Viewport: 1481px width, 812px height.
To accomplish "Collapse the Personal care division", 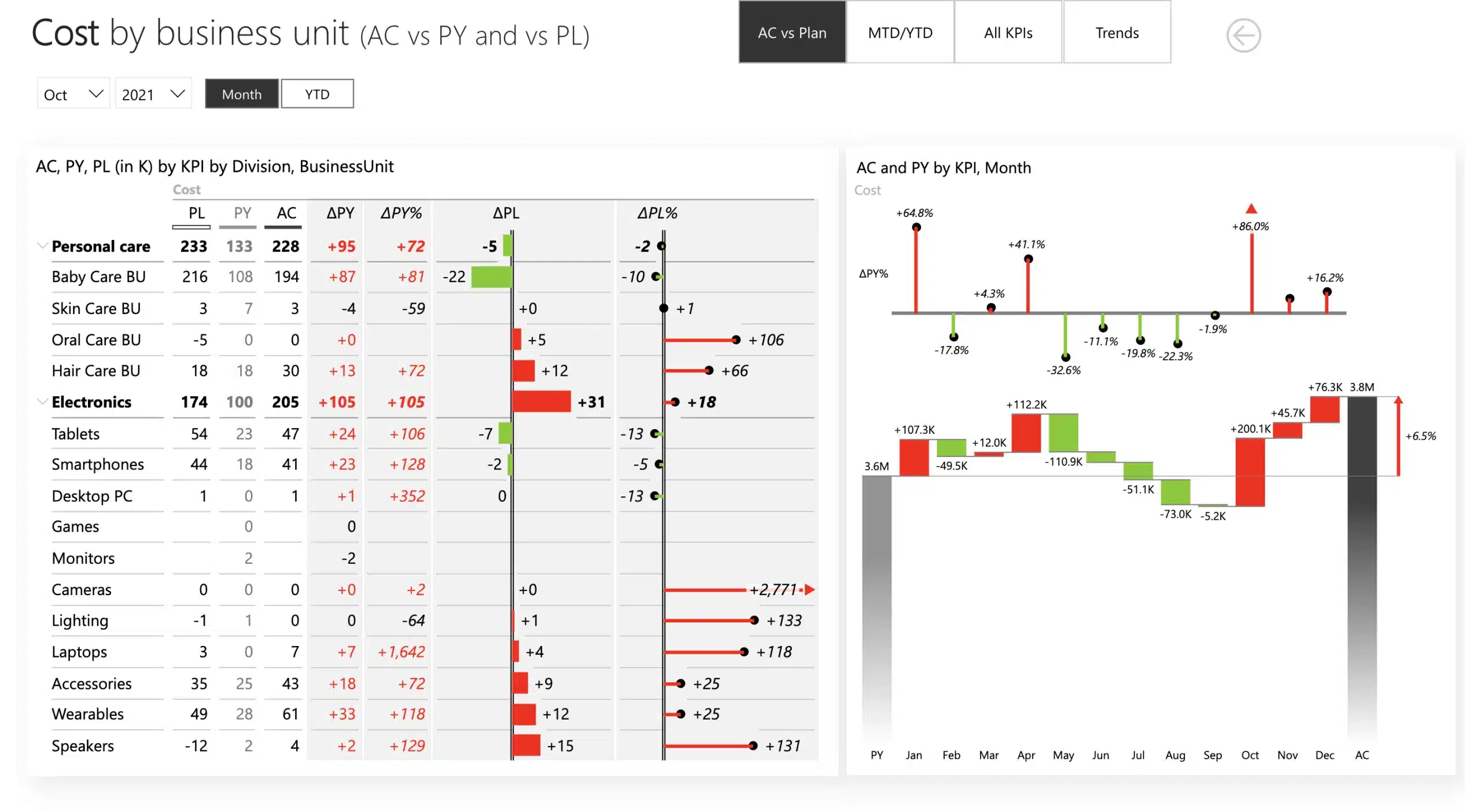I will (x=42, y=245).
